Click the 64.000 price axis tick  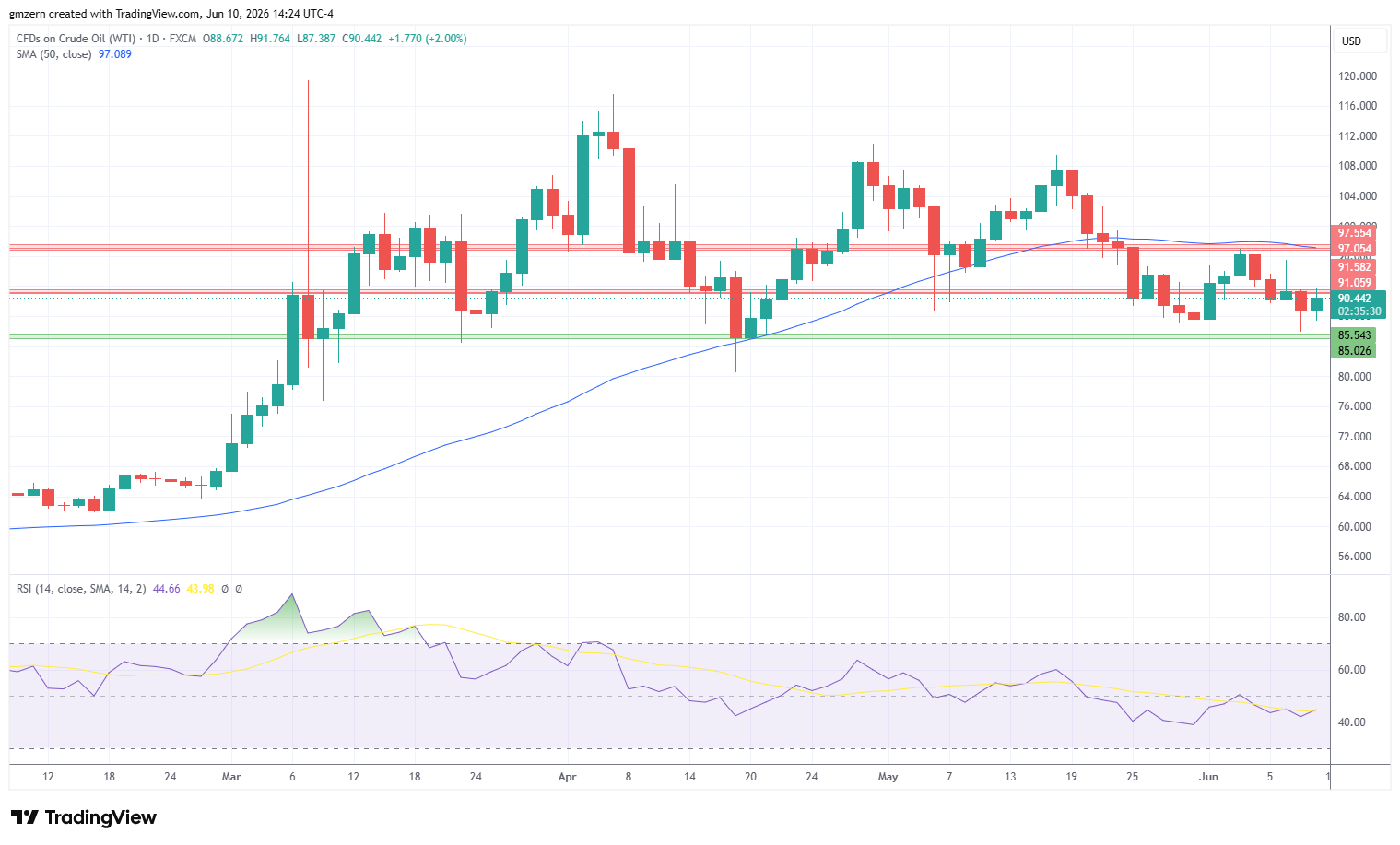[x=1355, y=497]
